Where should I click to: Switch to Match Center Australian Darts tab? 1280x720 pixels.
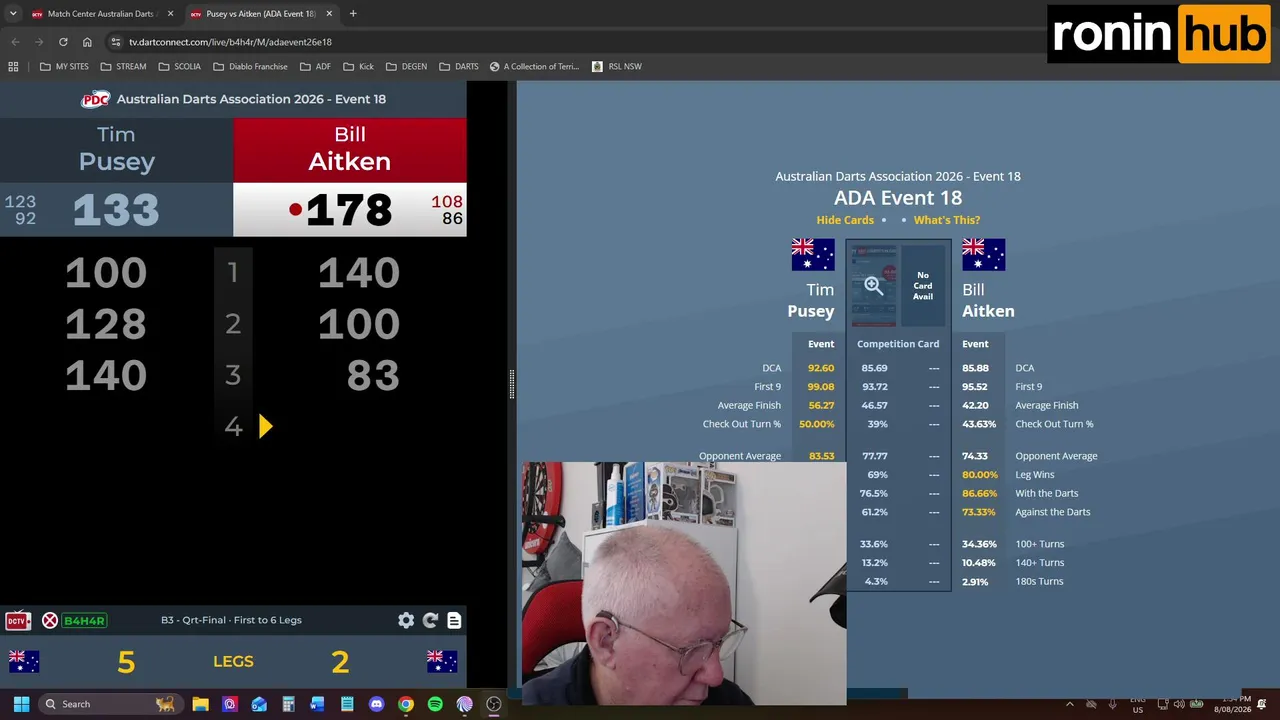[102, 14]
